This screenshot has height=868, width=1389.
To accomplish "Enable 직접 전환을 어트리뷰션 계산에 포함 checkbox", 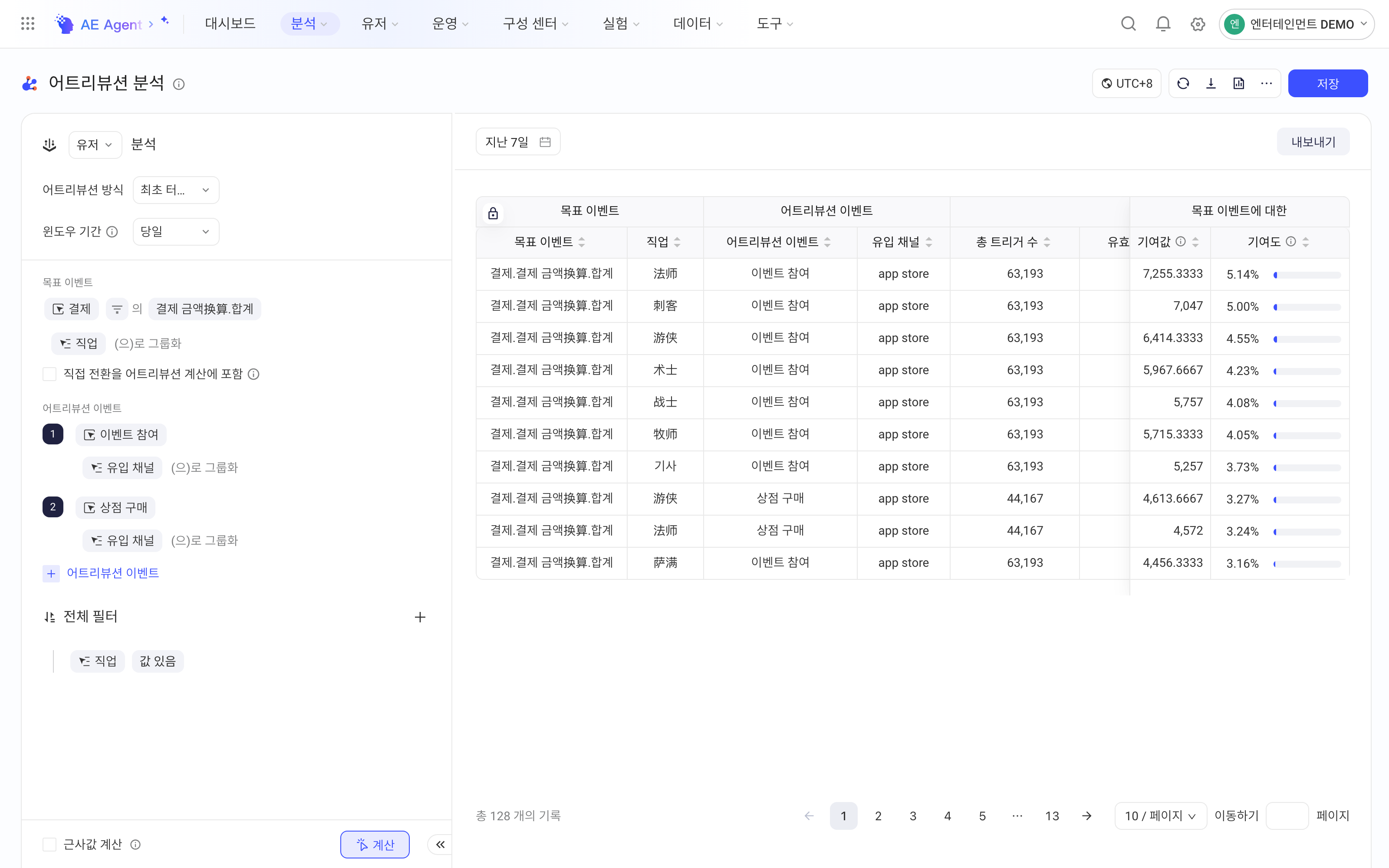I will coord(49,374).
